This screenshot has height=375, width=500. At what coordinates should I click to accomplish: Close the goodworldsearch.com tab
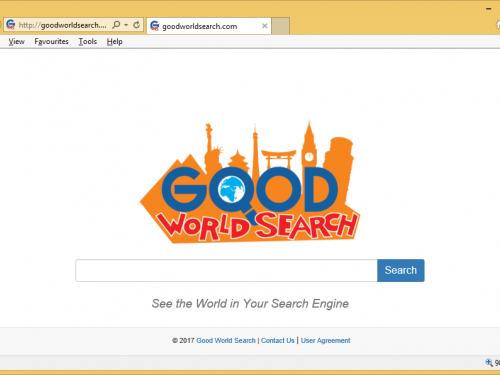pyautogui.click(x=264, y=26)
